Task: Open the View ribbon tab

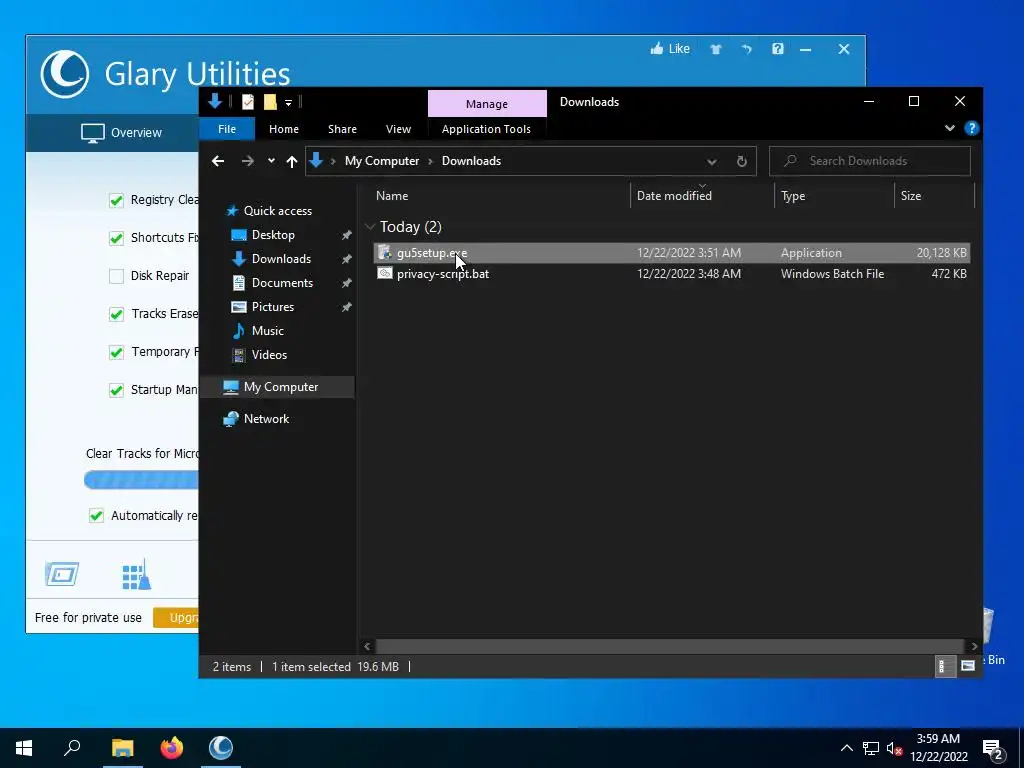Action: tap(398, 129)
